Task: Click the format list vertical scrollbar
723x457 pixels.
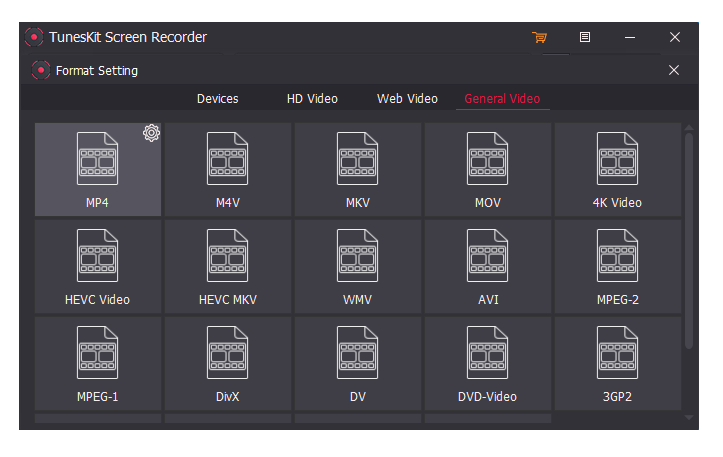Action: pyautogui.click(x=689, y=241)
